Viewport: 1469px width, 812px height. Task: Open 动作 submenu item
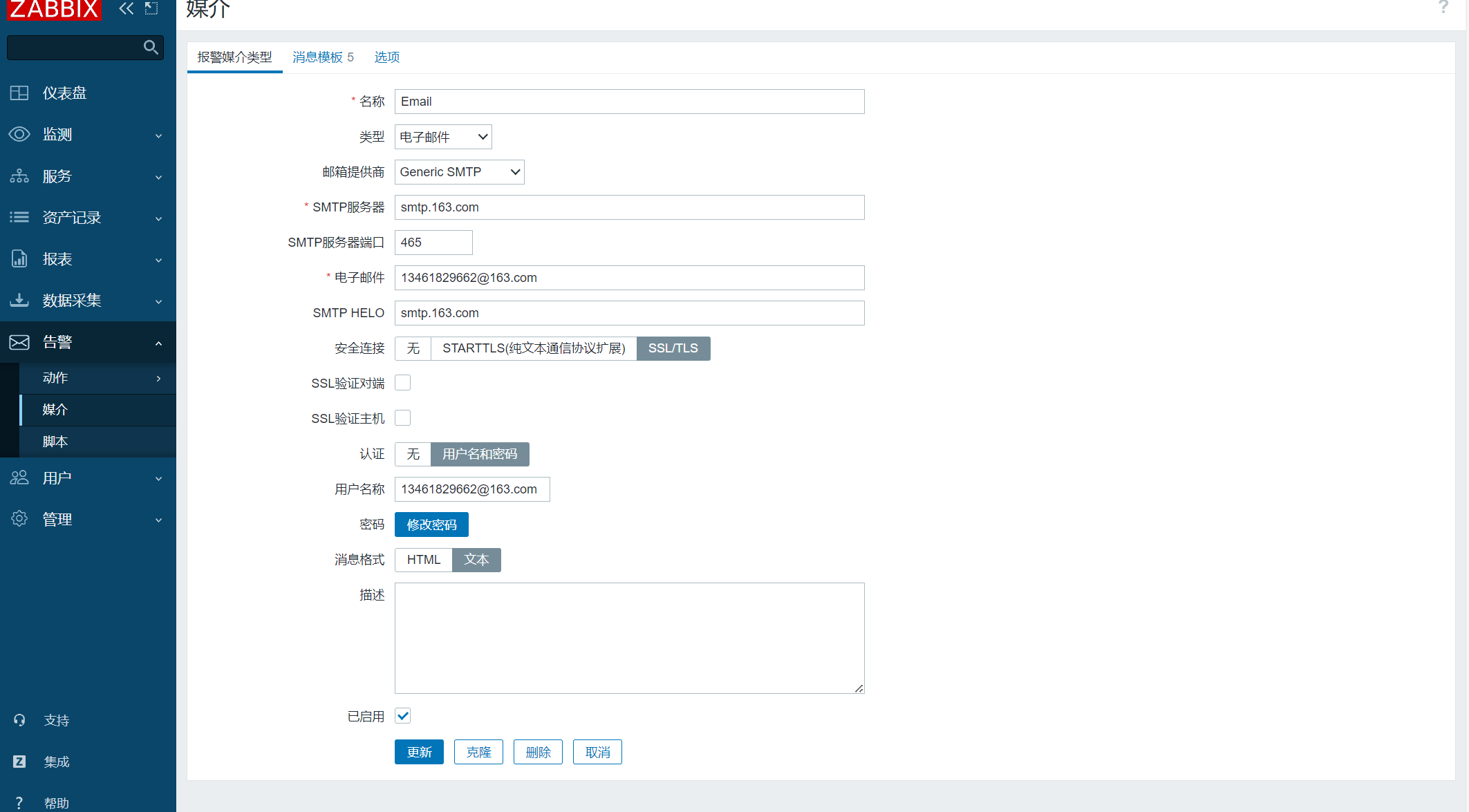click(97, 378)
